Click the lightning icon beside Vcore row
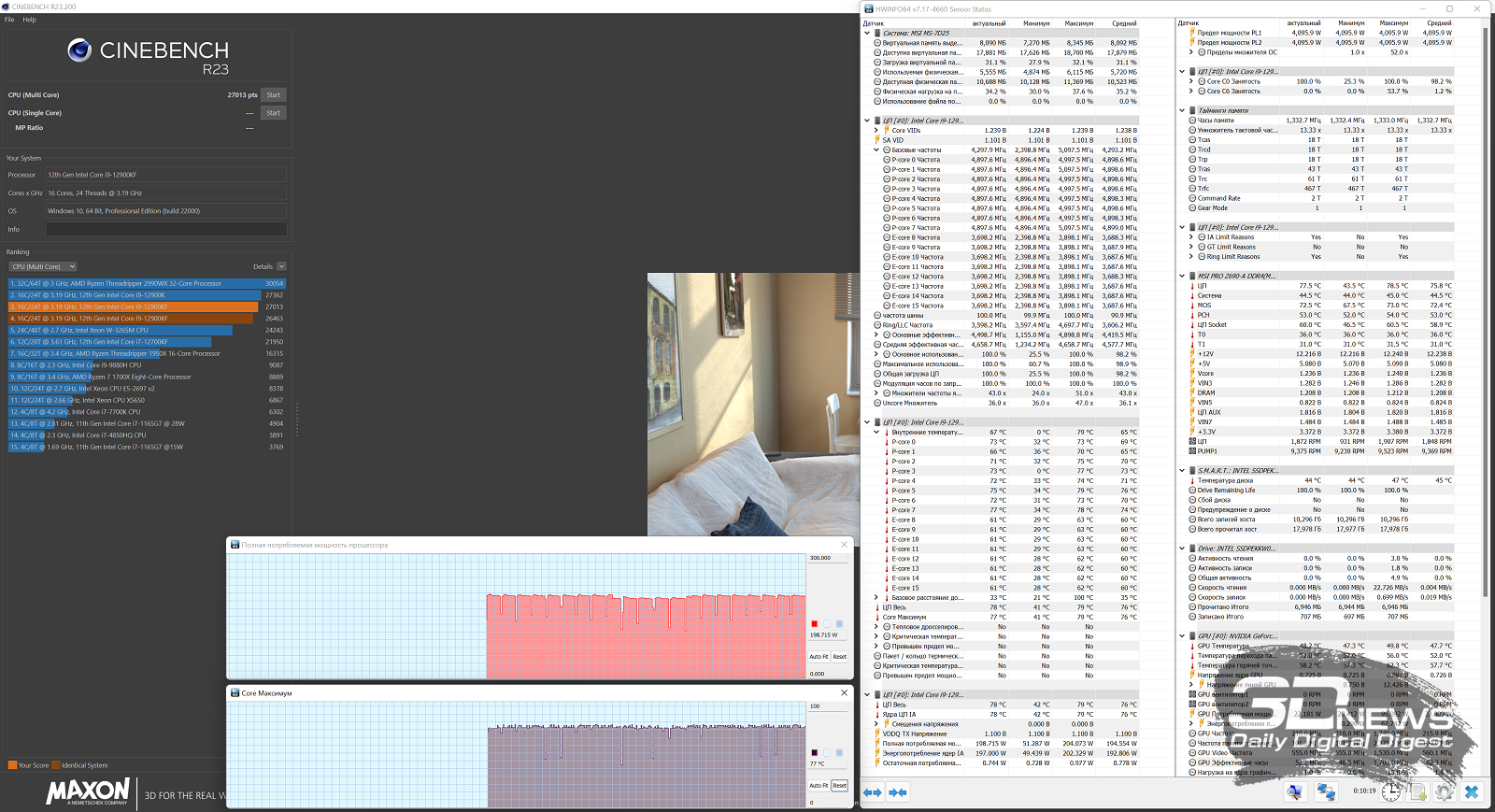Screen dimensions: 1495x812 (1192, 373)
